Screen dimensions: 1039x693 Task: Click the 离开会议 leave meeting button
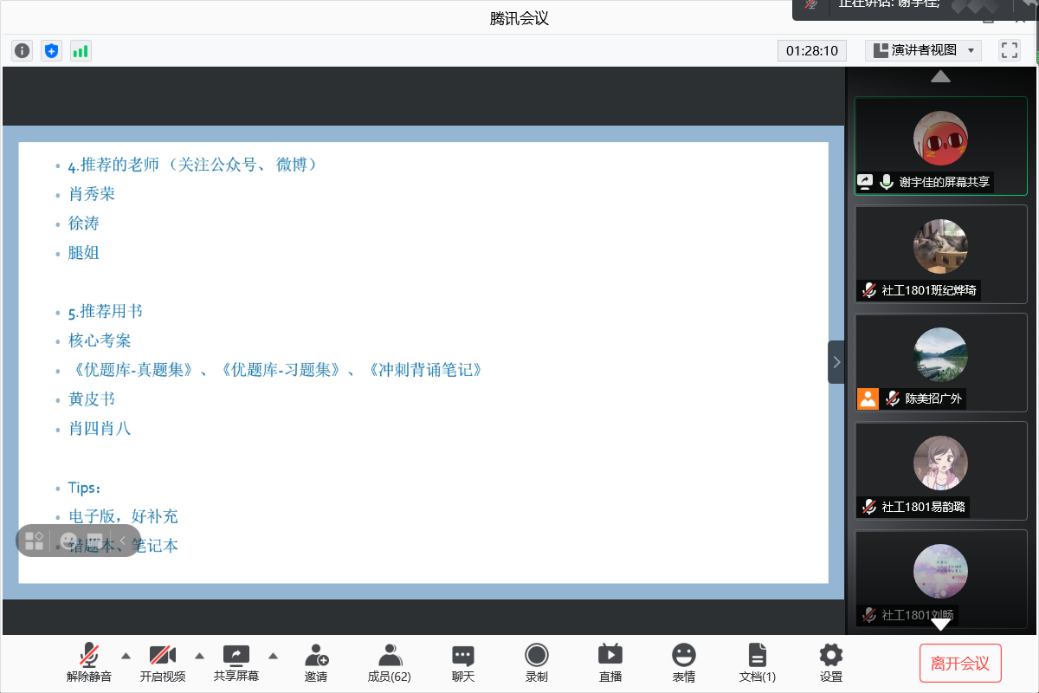coord(959,663)
